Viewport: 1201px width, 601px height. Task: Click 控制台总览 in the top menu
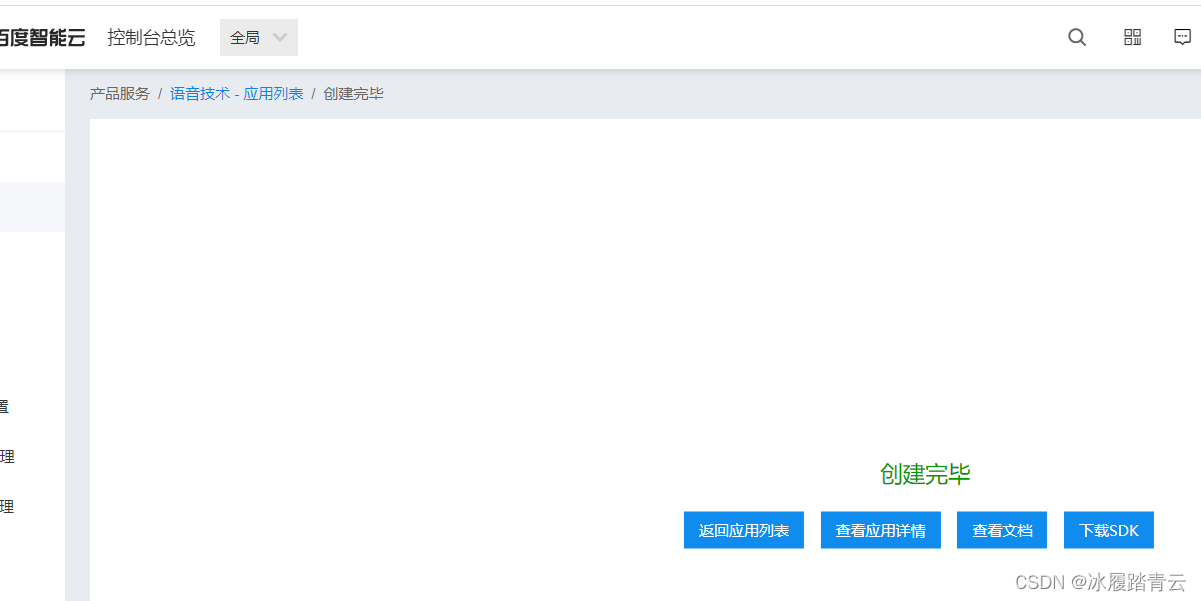(x=151, y=37)
